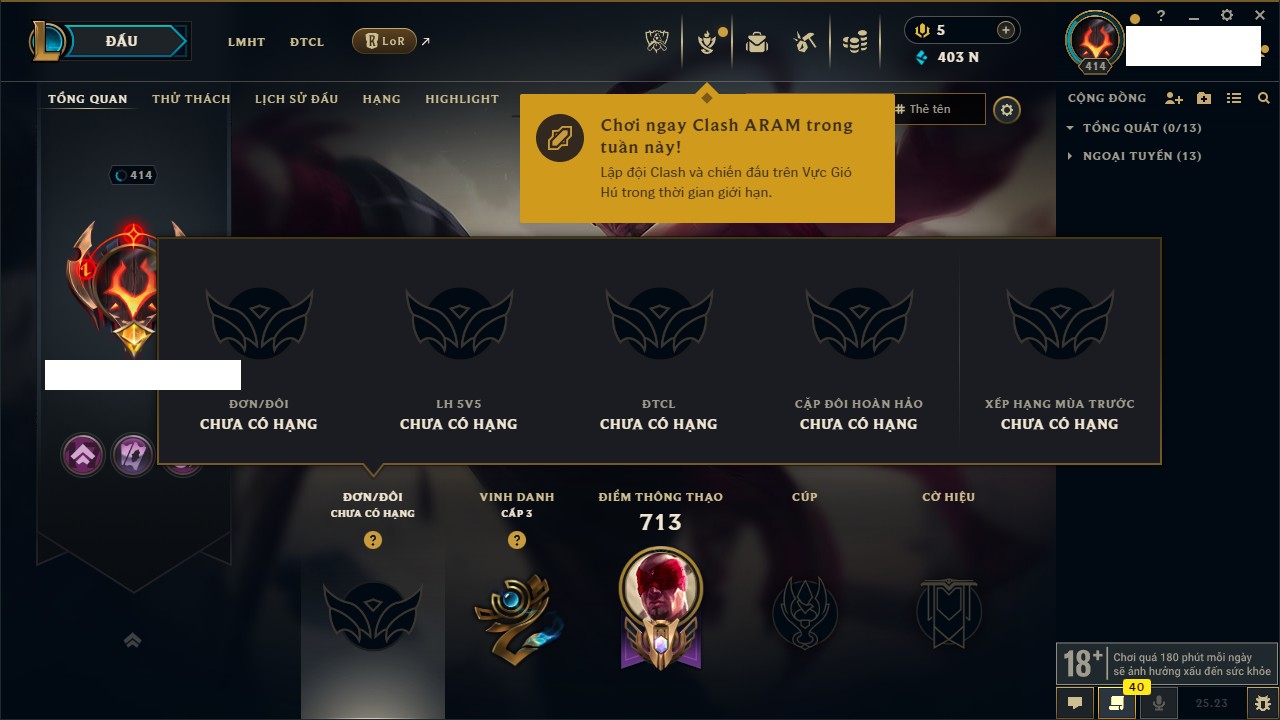1280x720 pixels.
Task: Expand the double chevron under profile banner
Action: (132, 640)
